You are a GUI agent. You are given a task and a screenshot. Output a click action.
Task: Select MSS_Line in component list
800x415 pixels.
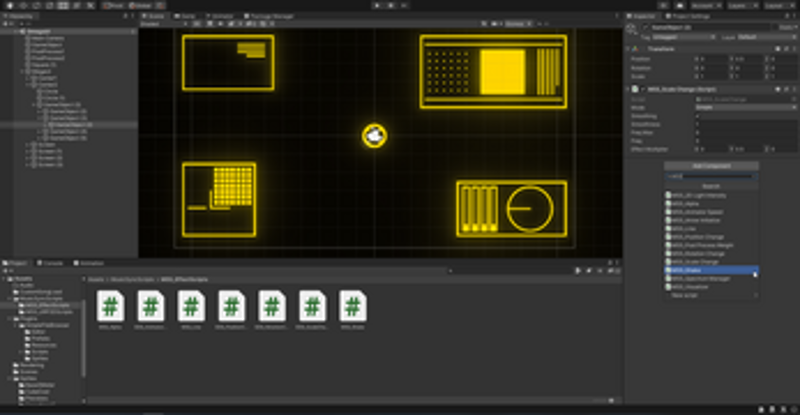[711, 229]
